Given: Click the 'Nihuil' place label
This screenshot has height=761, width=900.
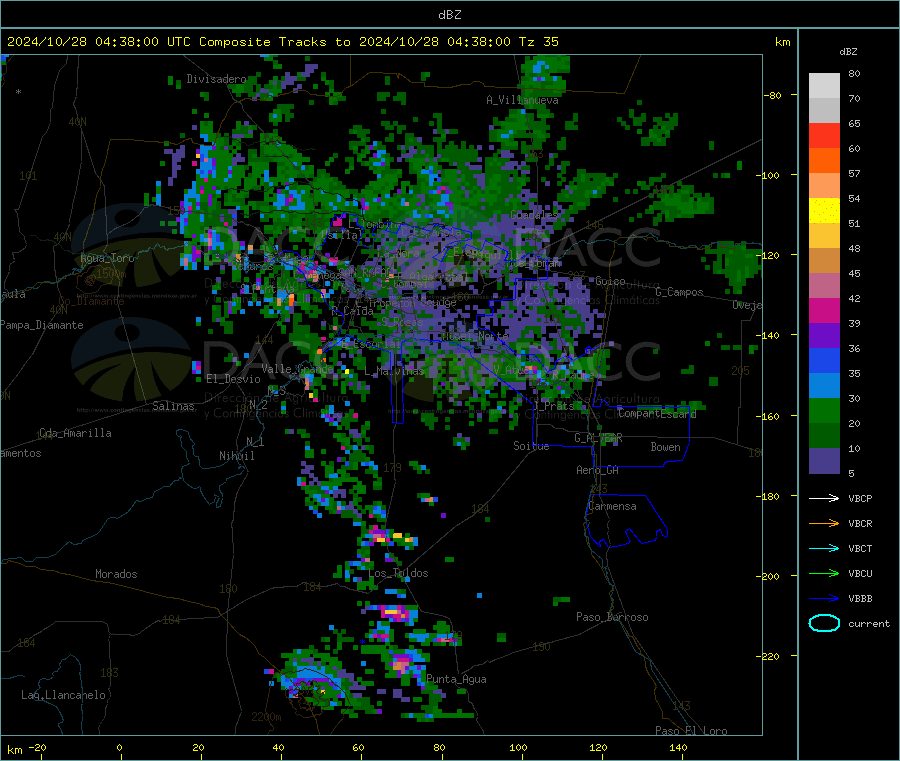Looking at the screenshot, I should [x=236, y=456].
